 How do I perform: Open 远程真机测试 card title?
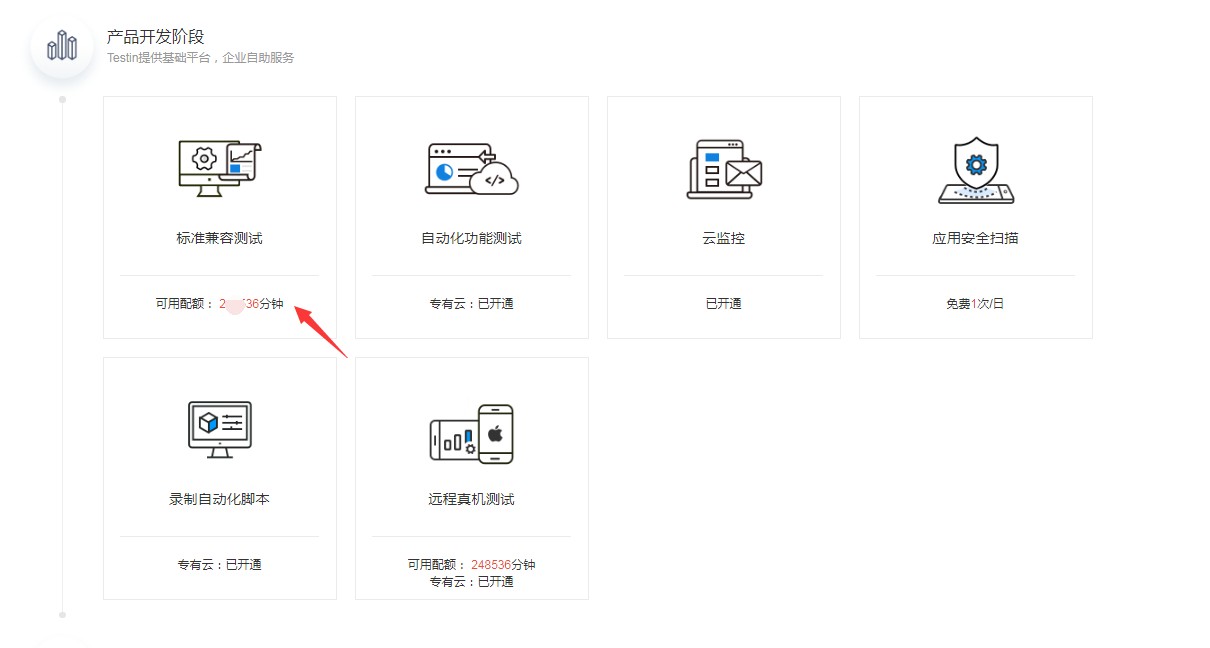tap(472, 499)
